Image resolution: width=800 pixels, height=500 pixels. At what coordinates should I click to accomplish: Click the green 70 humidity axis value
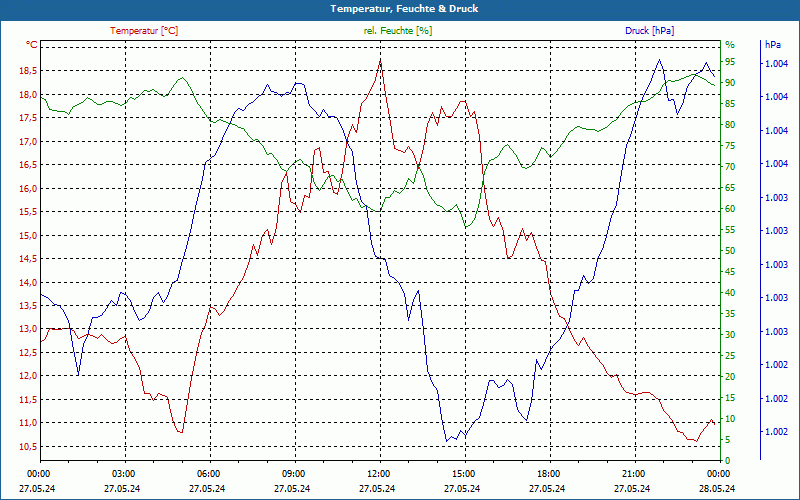click(730, 167)
